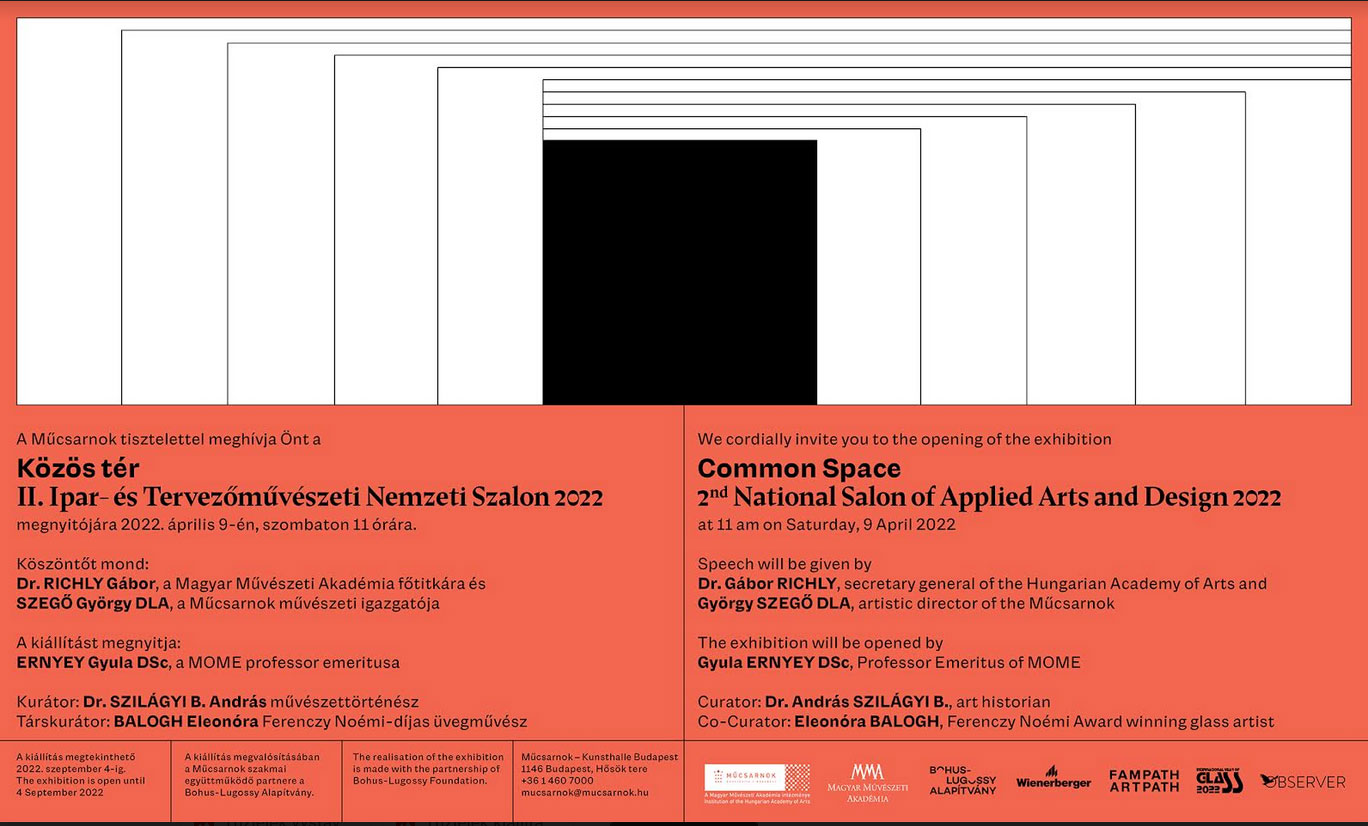Click the address '1146 Budapest, Hősök tere'
The width and height of the screenshot is (1368, 826).
582,769
